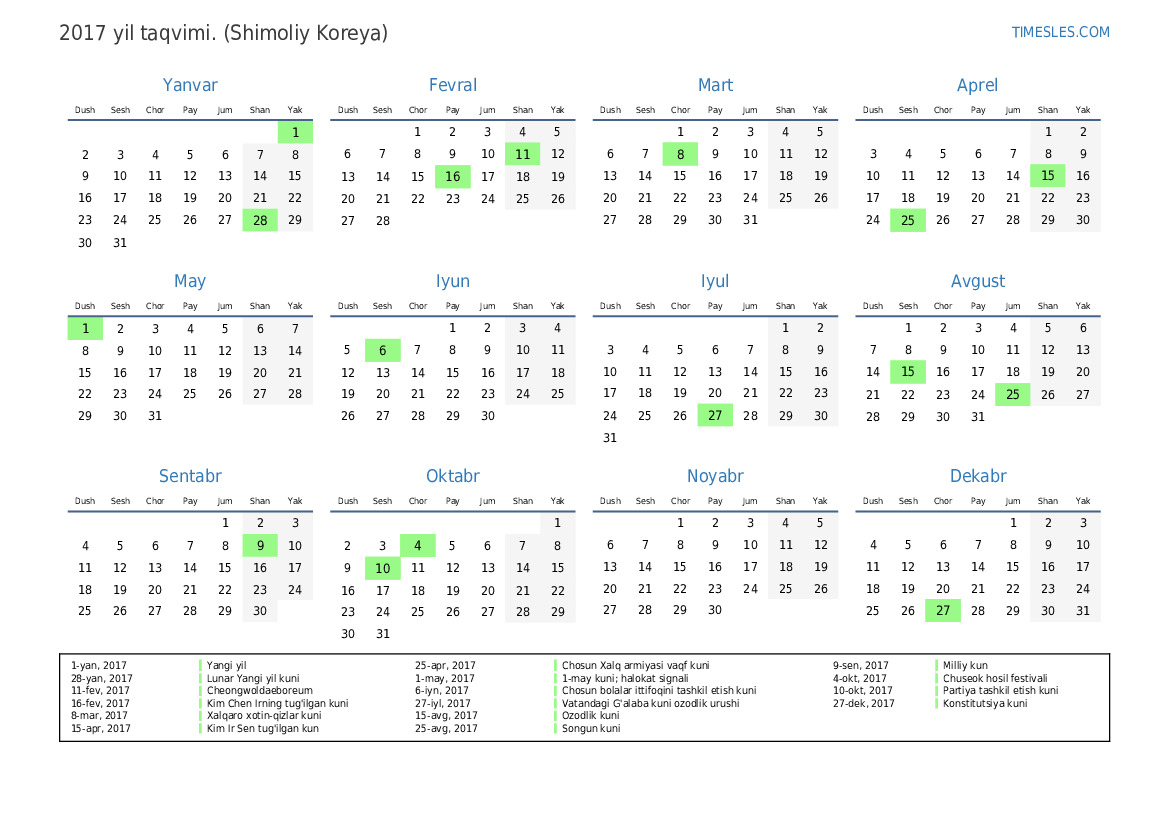The image size is (1169, 827).
Task: Click holiday 'Chosun Xalq armiyasi vaqf kuni'
Action: (635, 665)
